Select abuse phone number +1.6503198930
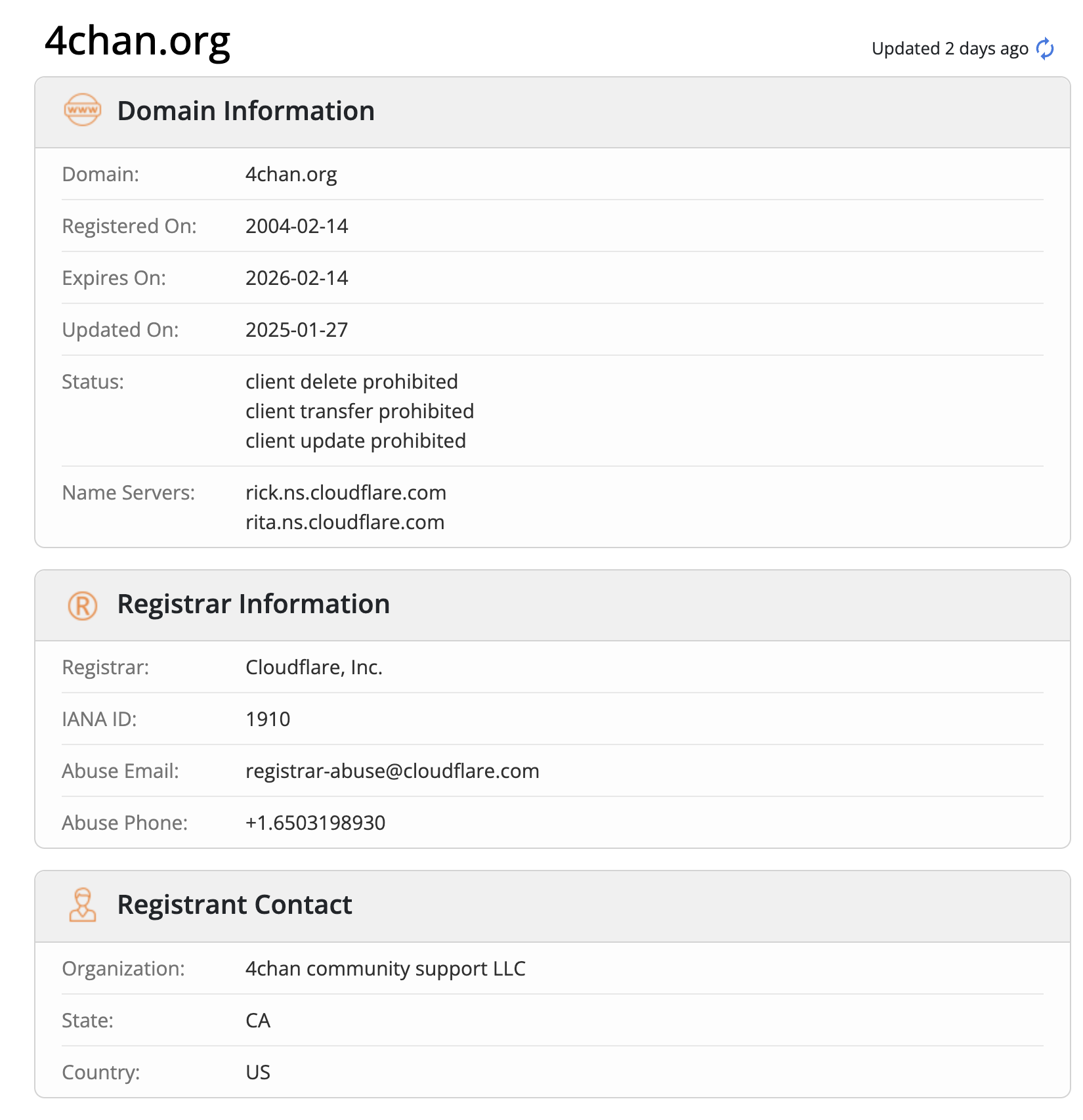The height and width of the screenshot is (1120, 1083). click(x=315, y=823)
